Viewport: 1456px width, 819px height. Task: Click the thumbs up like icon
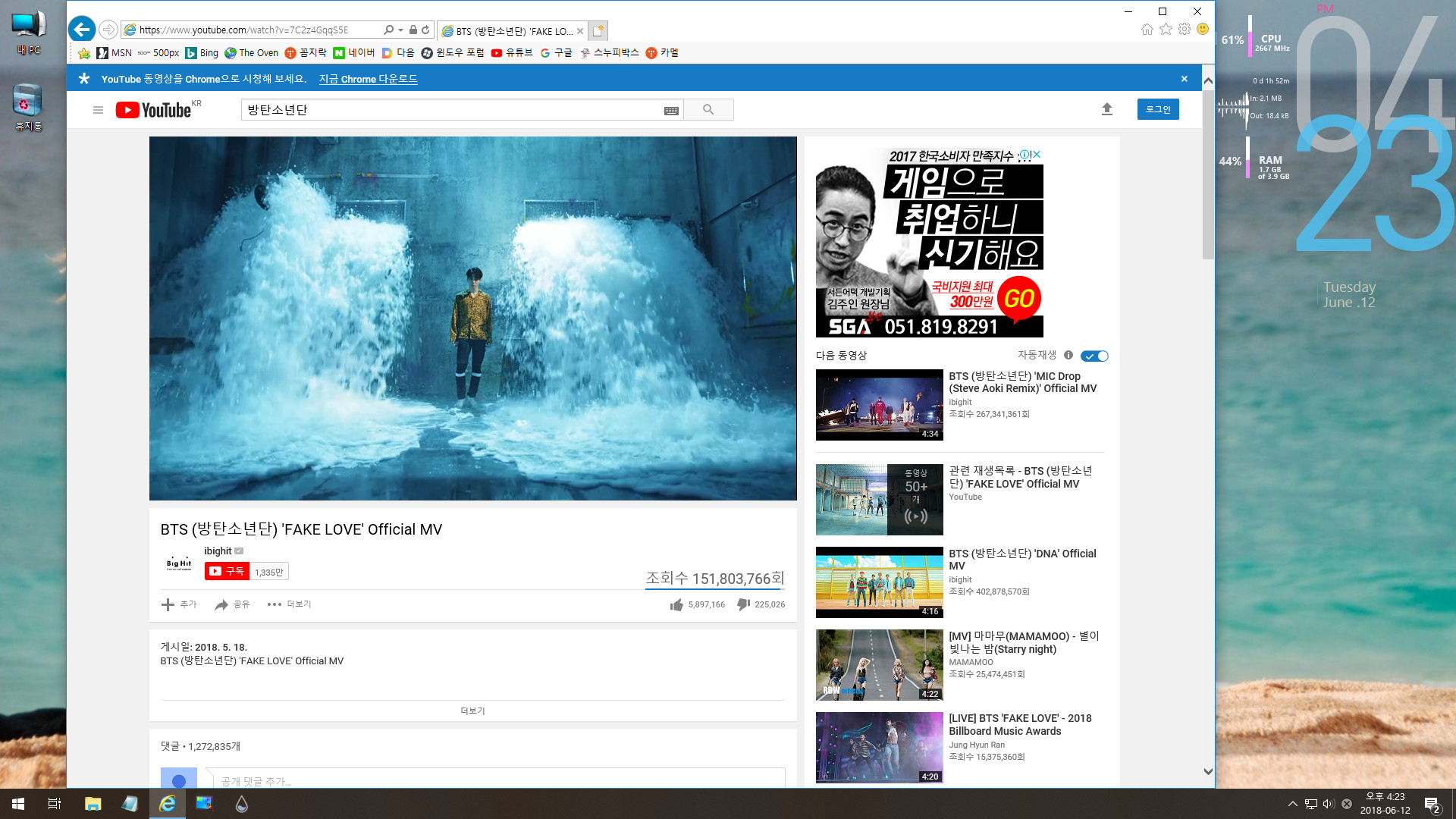click(x=676, y=604)
